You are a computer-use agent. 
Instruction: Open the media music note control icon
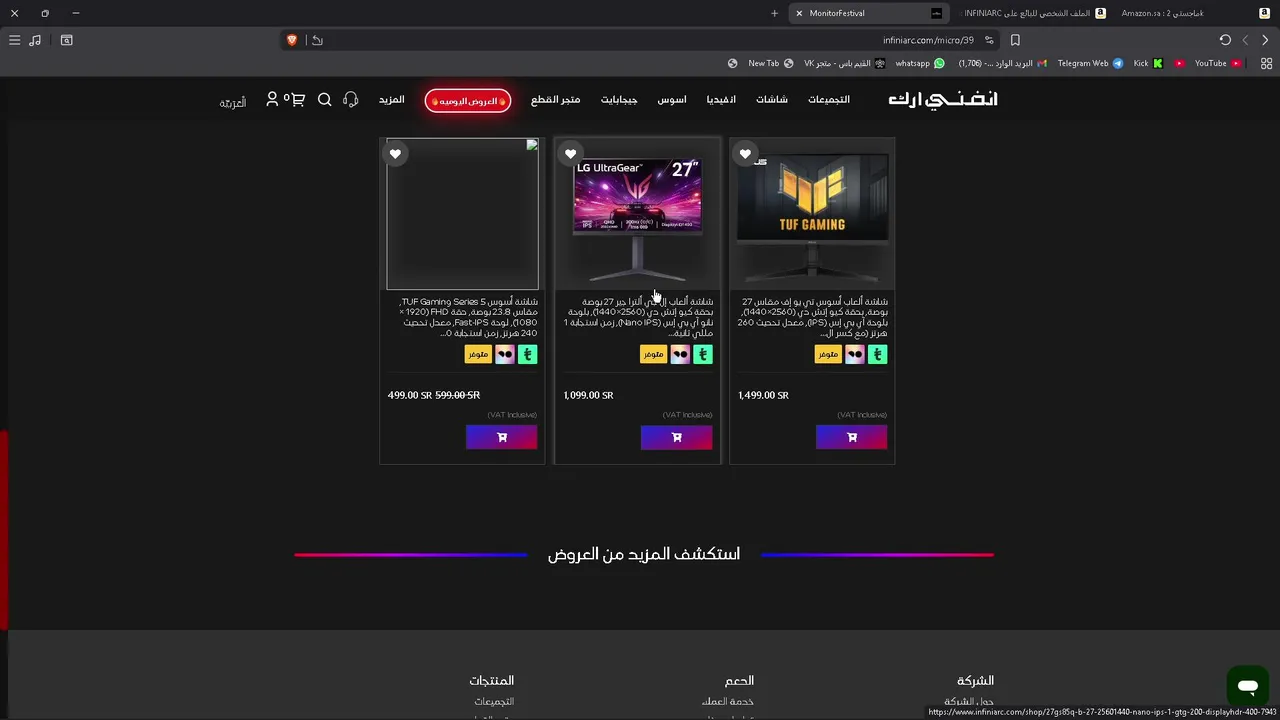[x=35, y=40]
